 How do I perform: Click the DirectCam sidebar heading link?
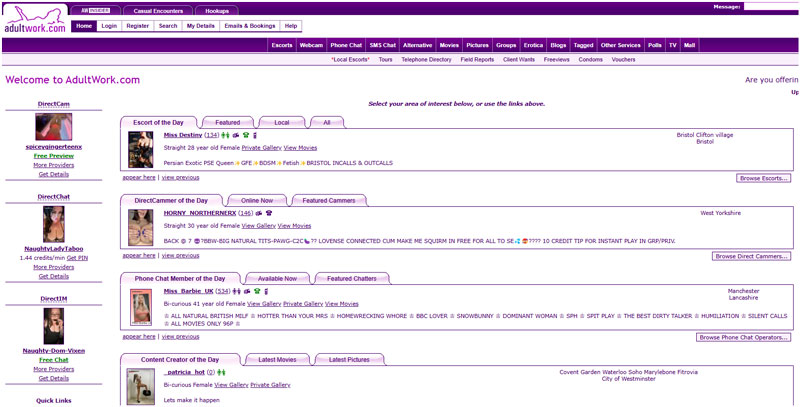[x=54, y=104]
